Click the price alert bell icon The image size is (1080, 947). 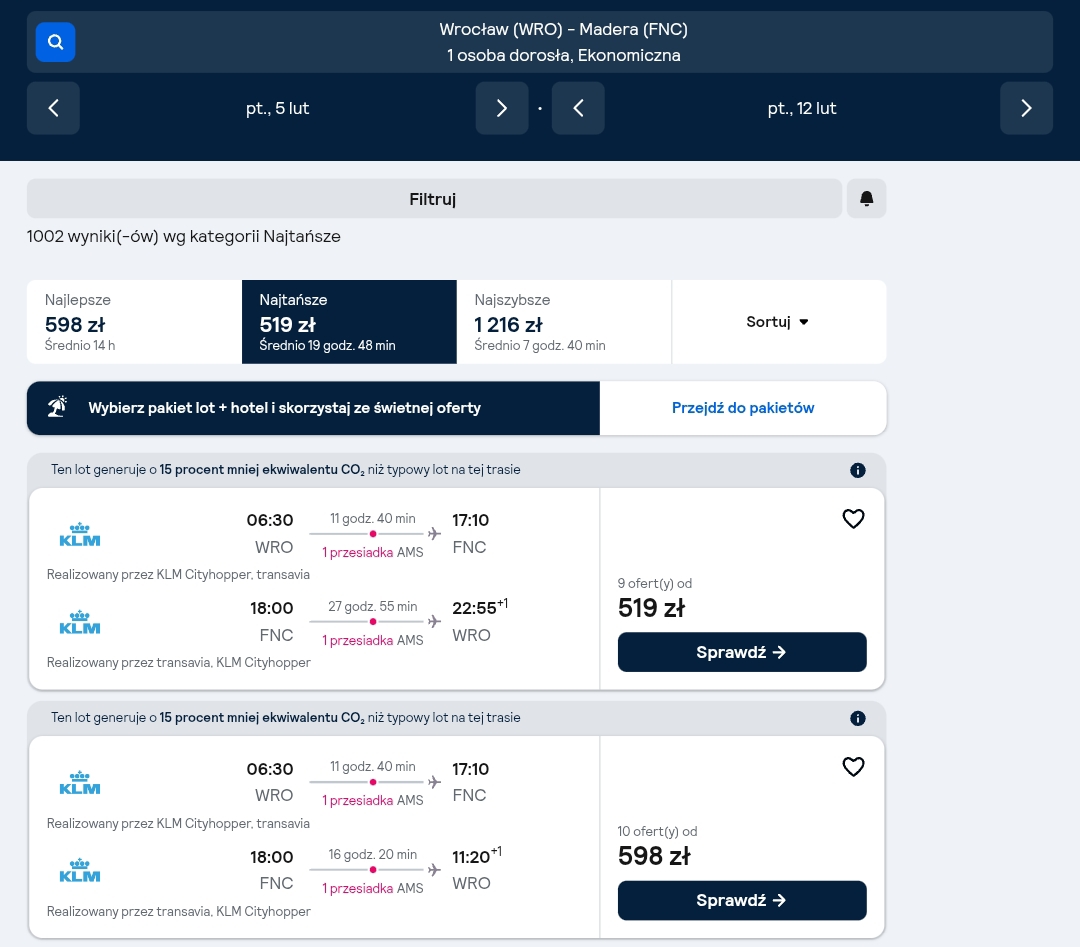866,199
